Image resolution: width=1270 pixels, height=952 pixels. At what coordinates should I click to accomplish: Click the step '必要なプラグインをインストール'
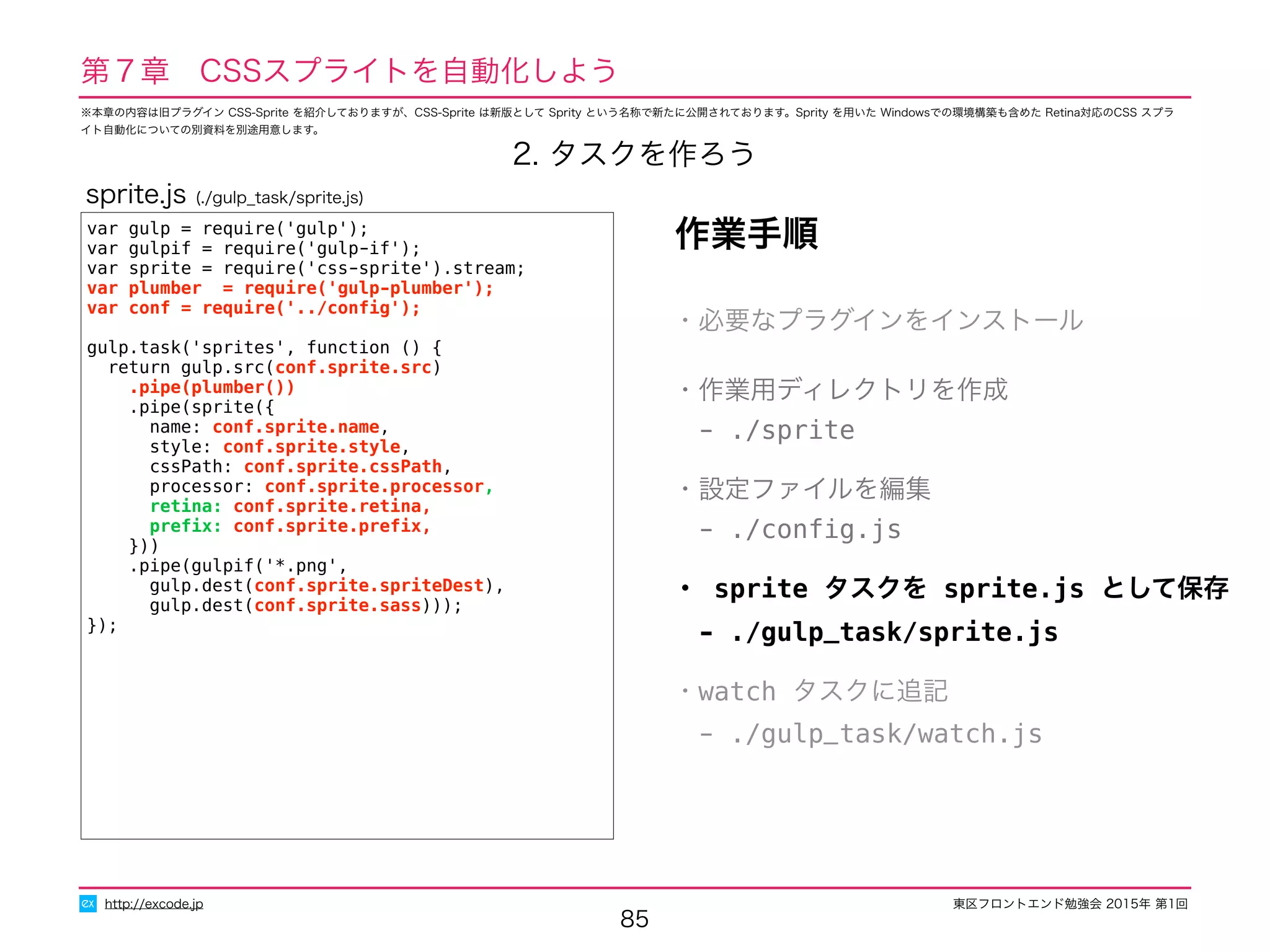(x=890, y=320)
